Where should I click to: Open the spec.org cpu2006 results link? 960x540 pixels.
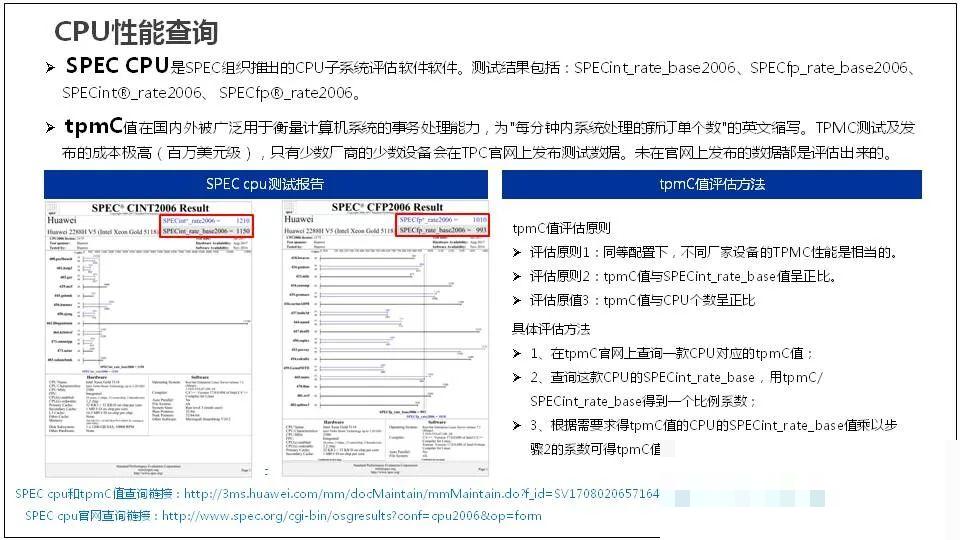tap(351, 516)
